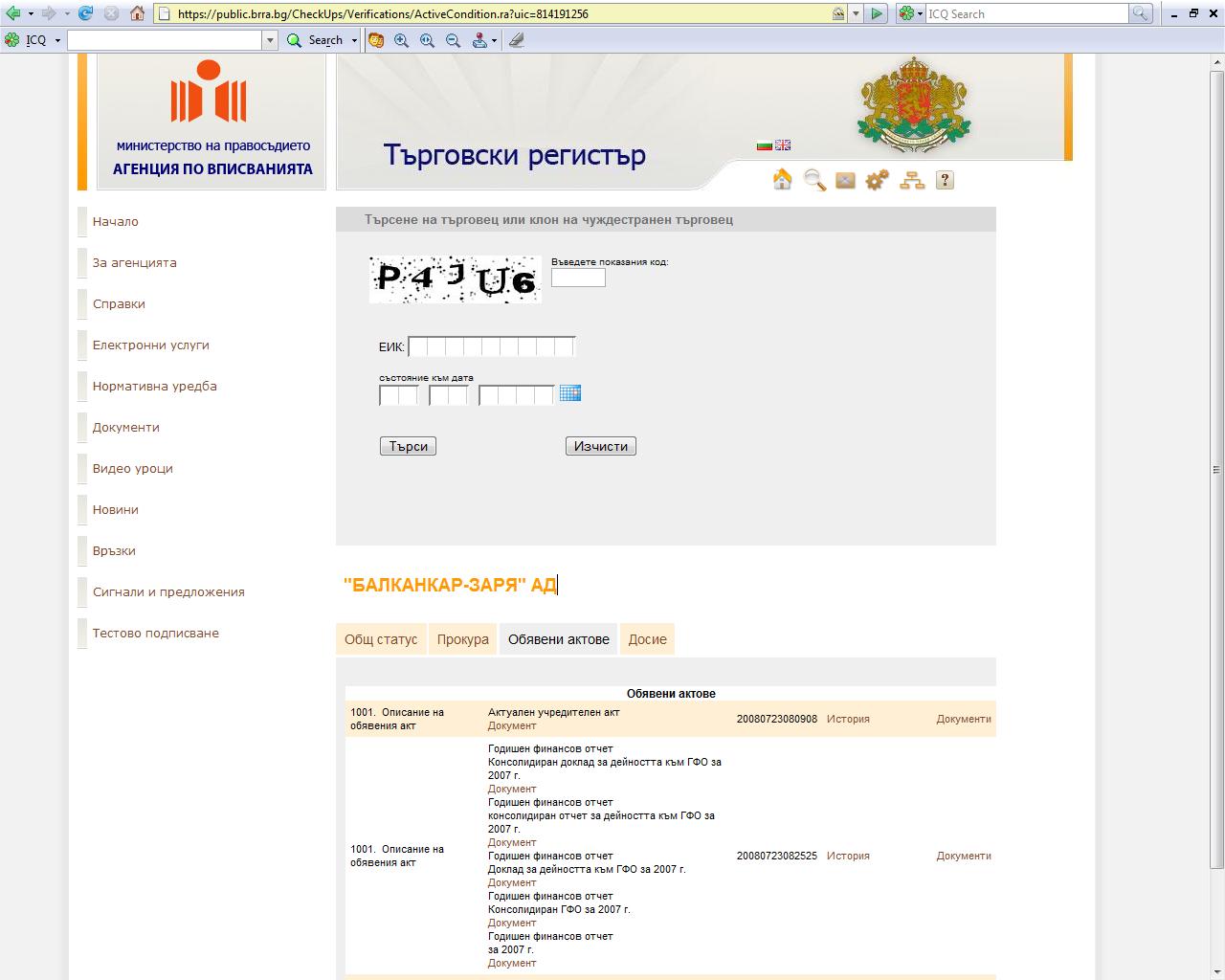The image size is (1225, 980).
Task: Open the sitemap hierarchy icon
Action: [x=912, y=180]
